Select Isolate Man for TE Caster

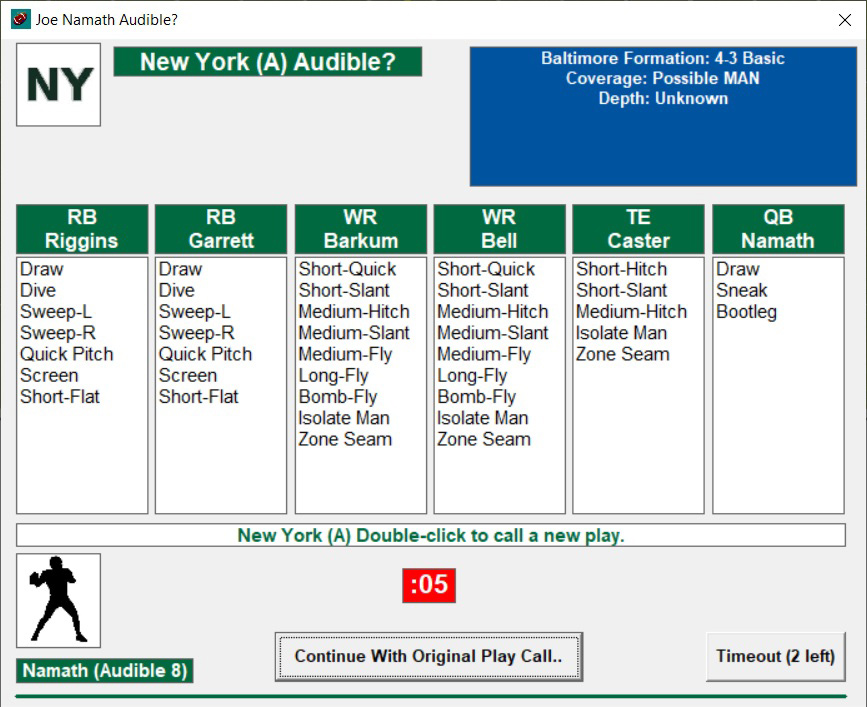pos(621,333)
